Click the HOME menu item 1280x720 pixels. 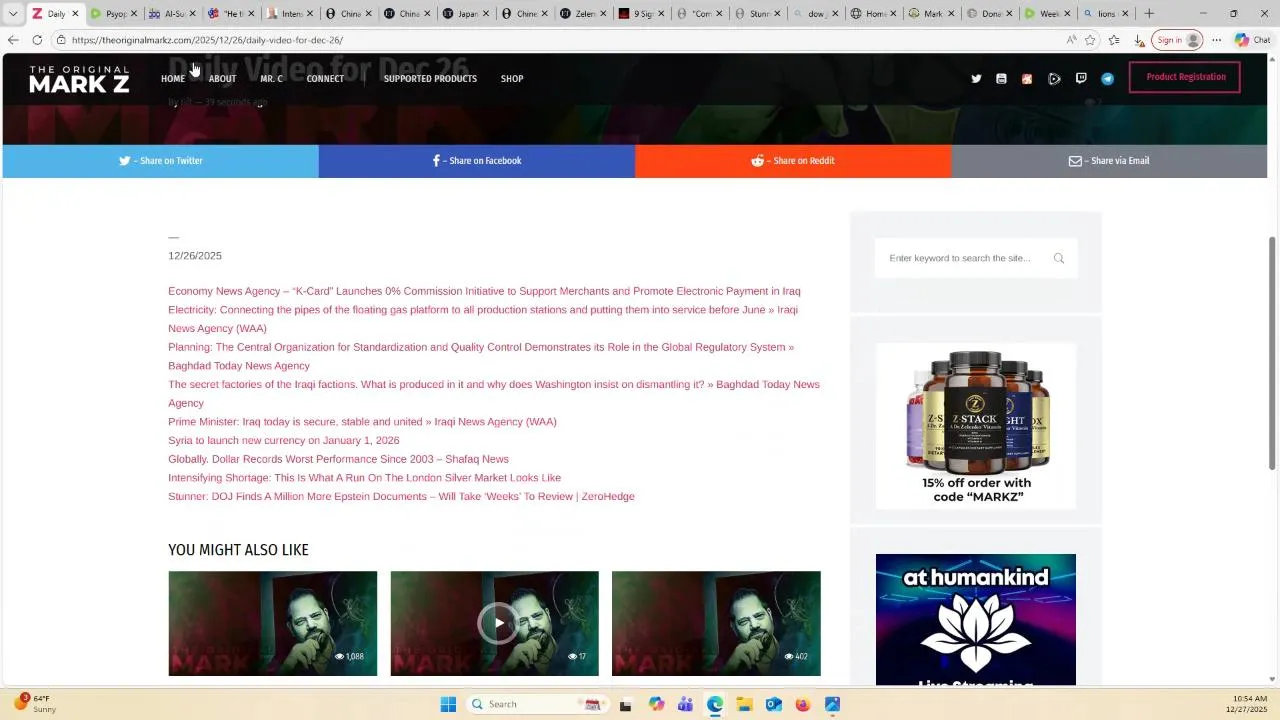173,79
